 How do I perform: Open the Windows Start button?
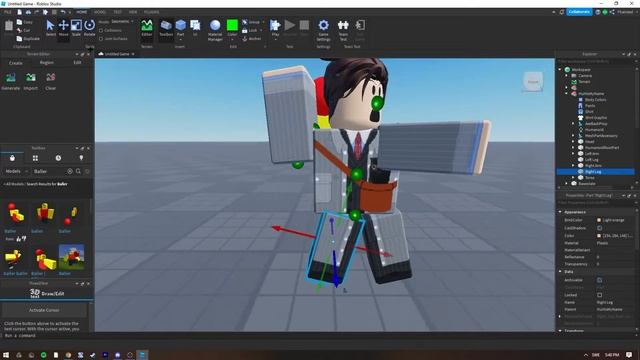[x=6, y=355]
